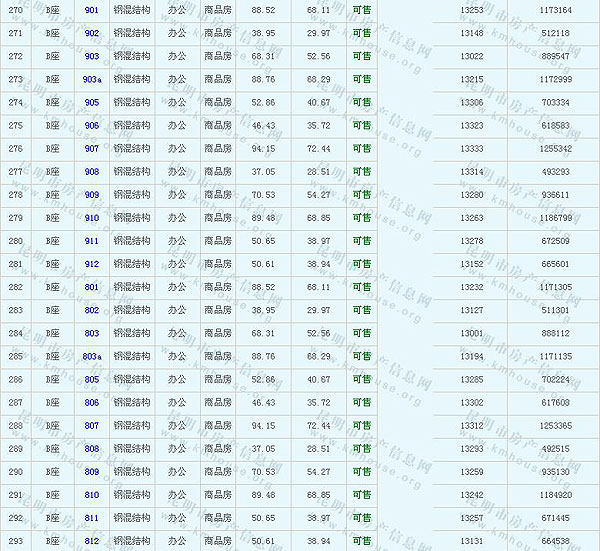The image size is (600, 551).
Task: Open room 801 link in row 282
Action: click(92, 287)
